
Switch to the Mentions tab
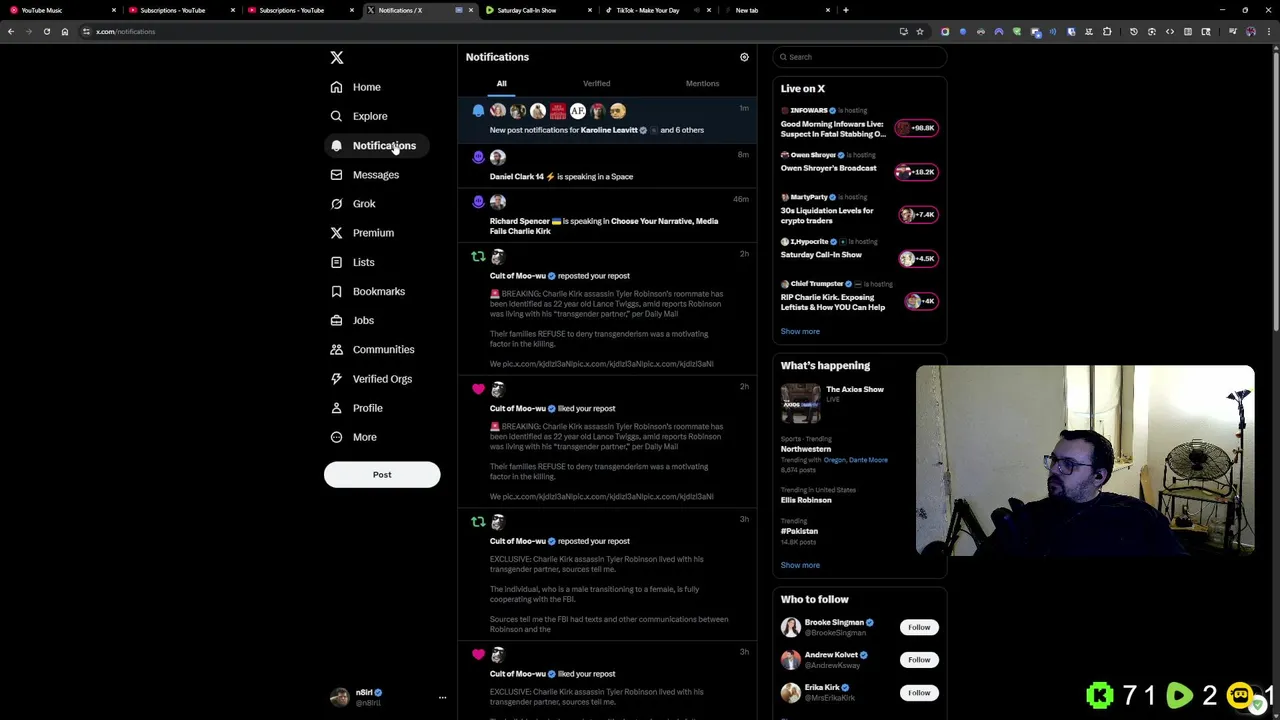(x=702, y=84)
